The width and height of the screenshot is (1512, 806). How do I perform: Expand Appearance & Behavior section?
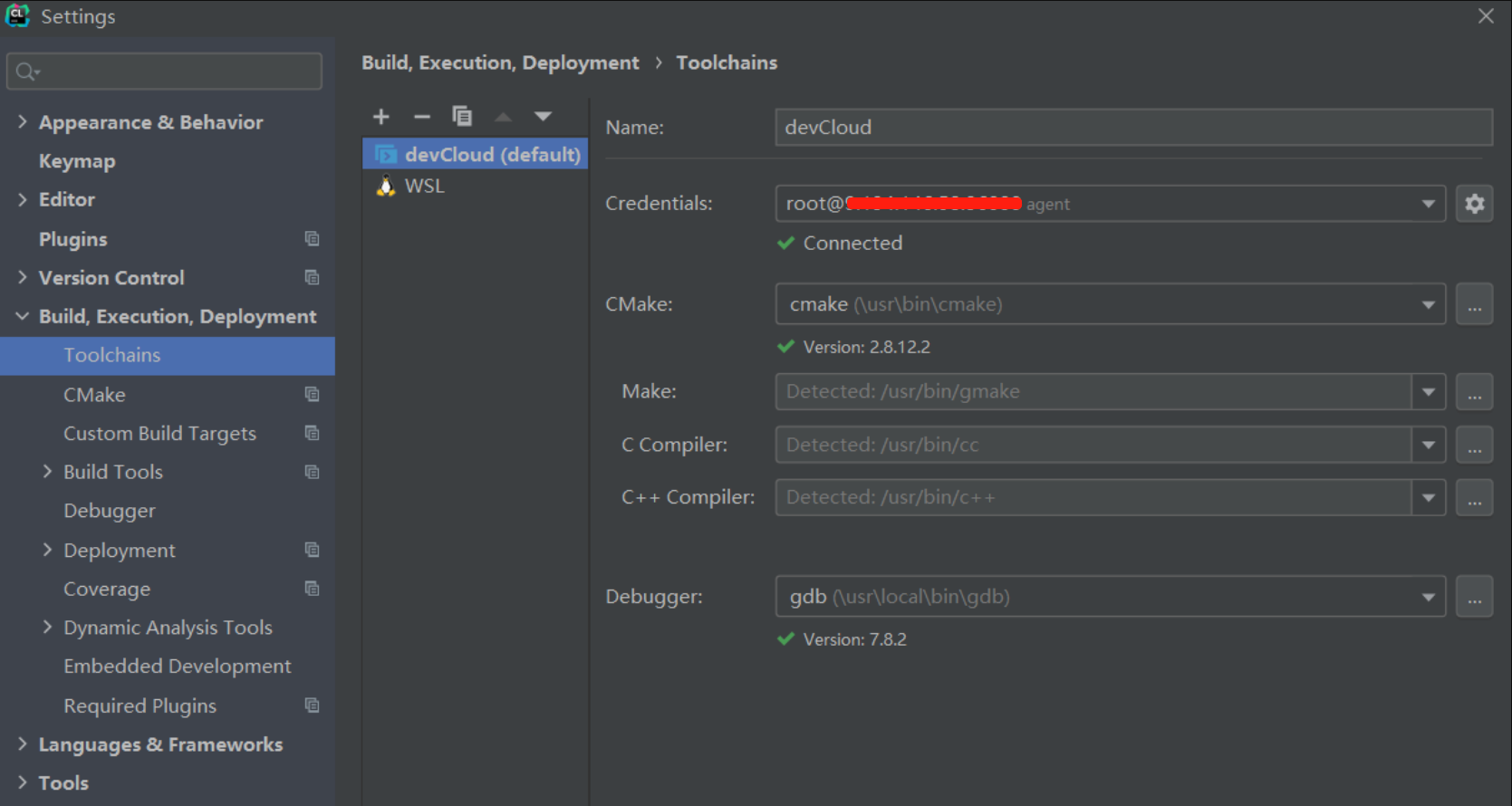tap(23, 121)
